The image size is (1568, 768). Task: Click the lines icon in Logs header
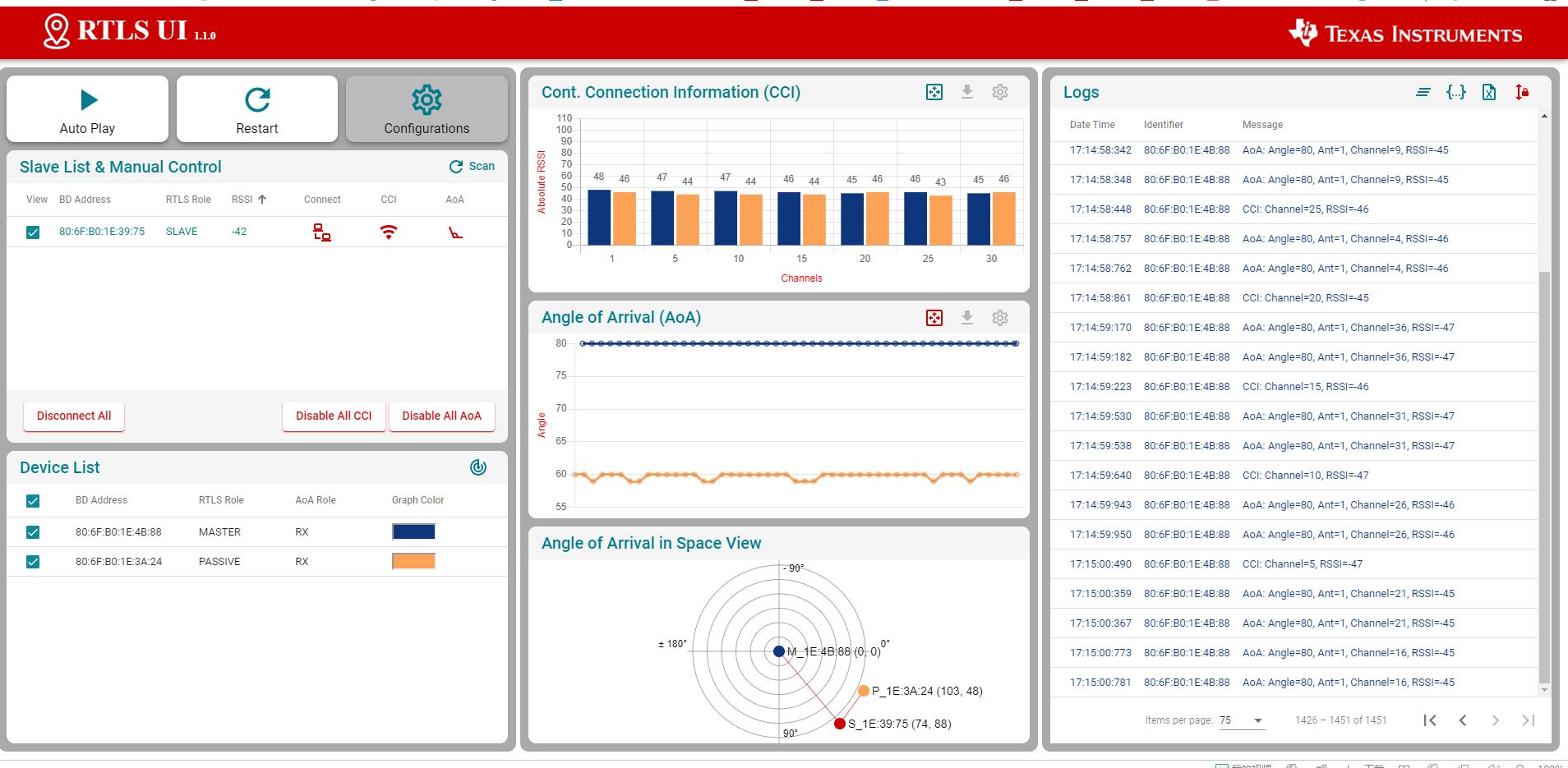(1423, 92)
